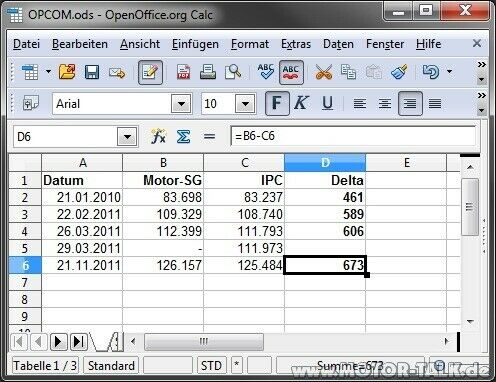The height and width of the screenshot is (382, 496).
Task: Click the Sum sigma icon
Action: coord(183,136)
